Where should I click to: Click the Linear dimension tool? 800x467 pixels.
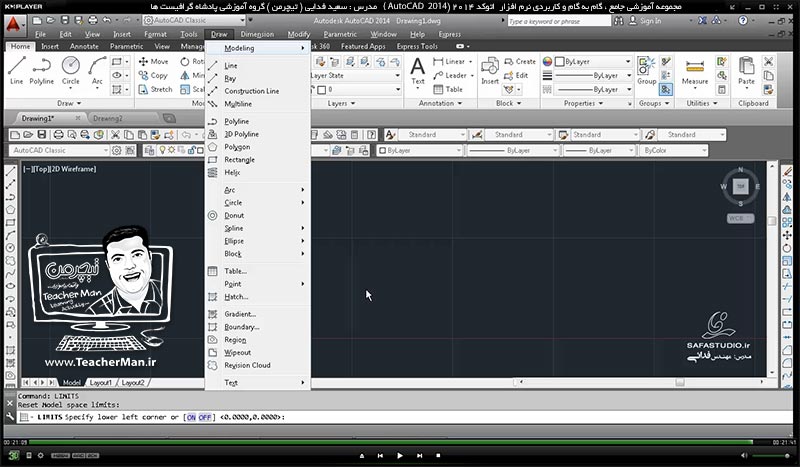click(x=449, y=61)
